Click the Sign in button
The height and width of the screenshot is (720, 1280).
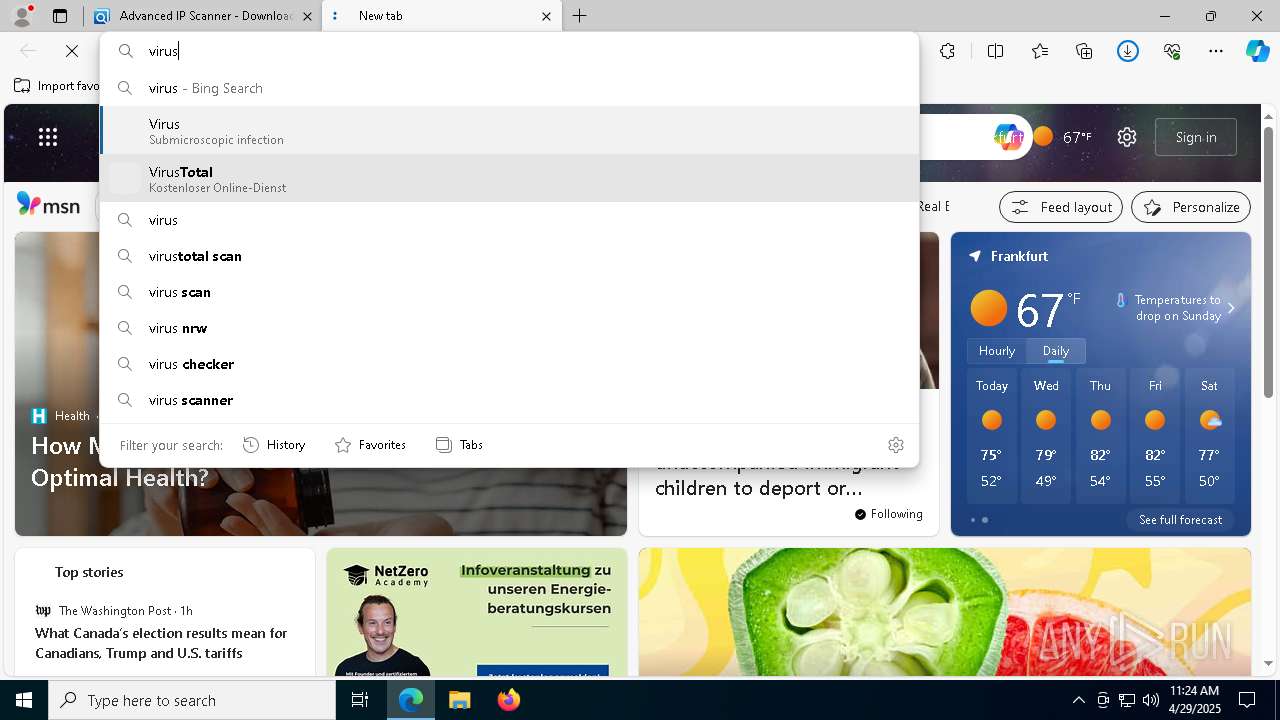click(x=1196, y=137)
